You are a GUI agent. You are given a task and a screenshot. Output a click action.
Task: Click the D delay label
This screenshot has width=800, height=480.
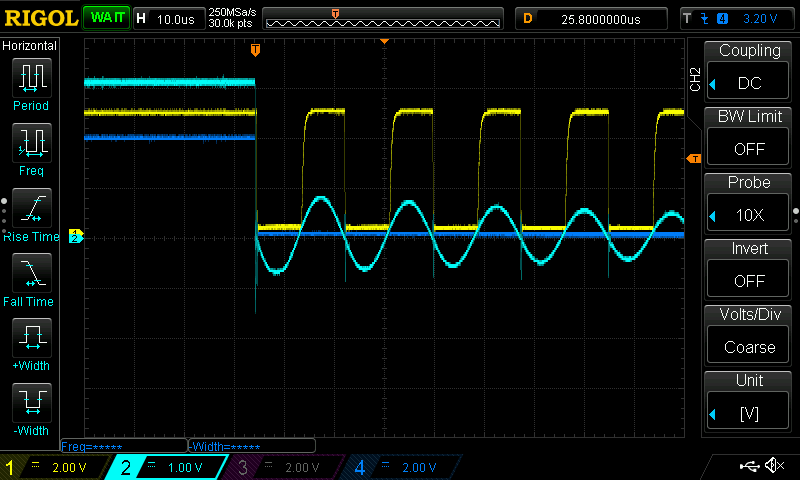tap(528, 19)
